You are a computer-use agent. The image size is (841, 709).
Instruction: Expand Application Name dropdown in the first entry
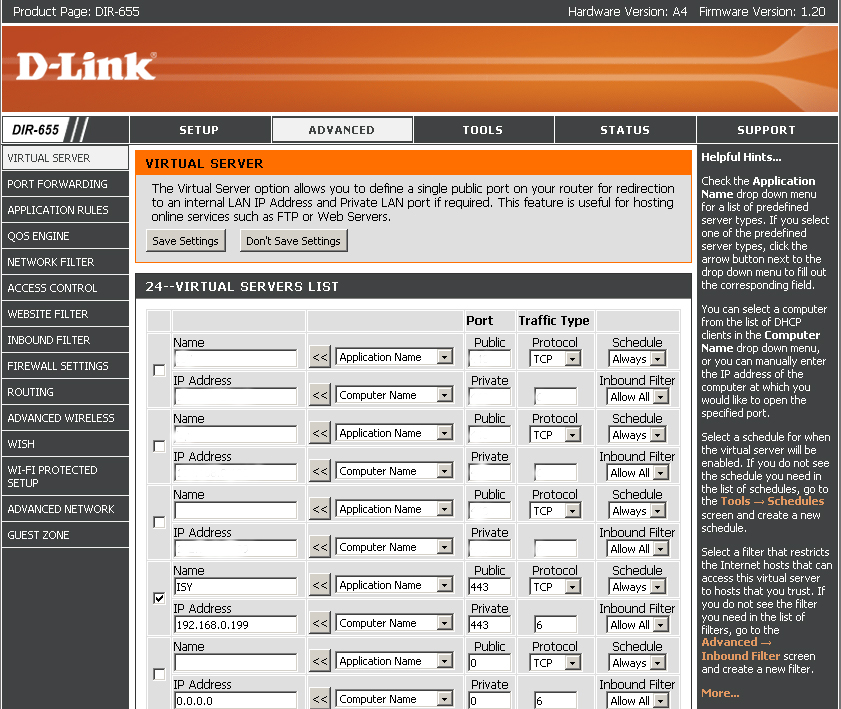point(394,357)
